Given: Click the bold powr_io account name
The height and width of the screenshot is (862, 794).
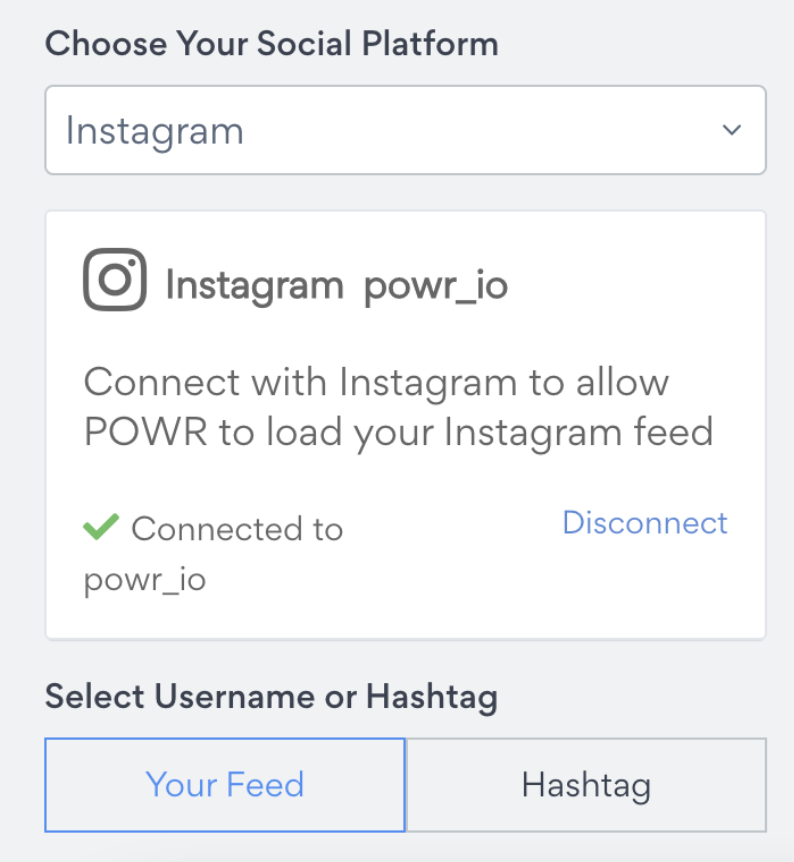Looking at the screenshot, I should coord(436,286).
